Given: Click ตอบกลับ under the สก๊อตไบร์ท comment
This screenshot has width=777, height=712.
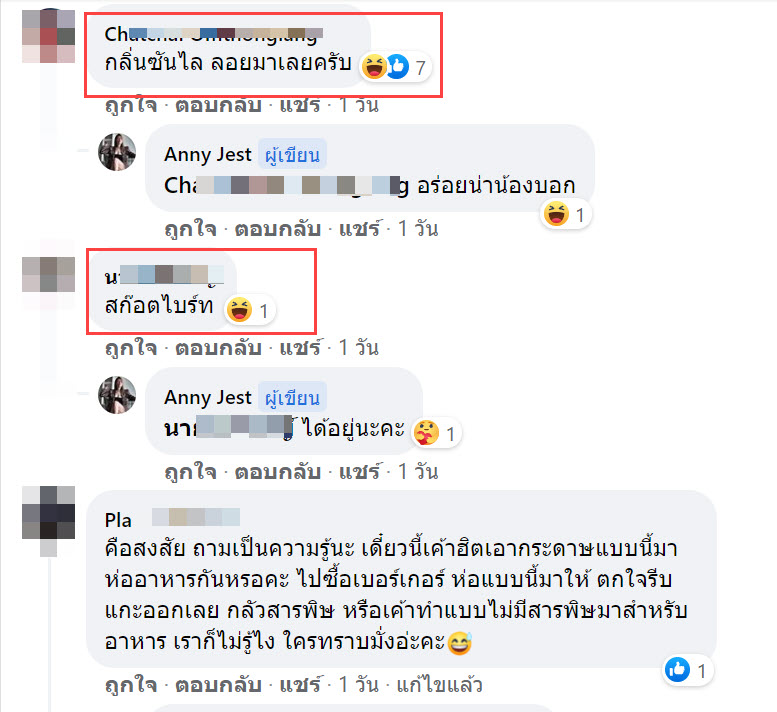Looking at the screenshot, I should (x=219, y=348).
